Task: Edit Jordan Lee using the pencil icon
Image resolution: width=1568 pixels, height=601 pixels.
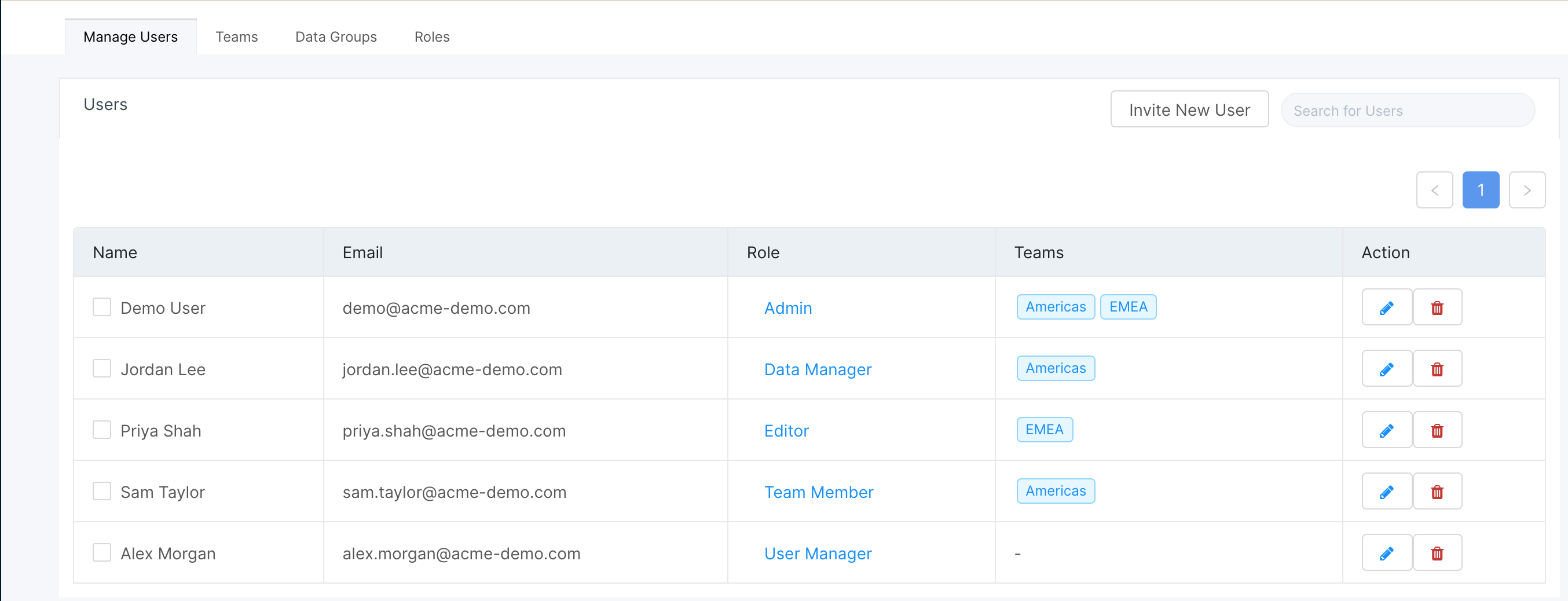Action: (1387, 369)
